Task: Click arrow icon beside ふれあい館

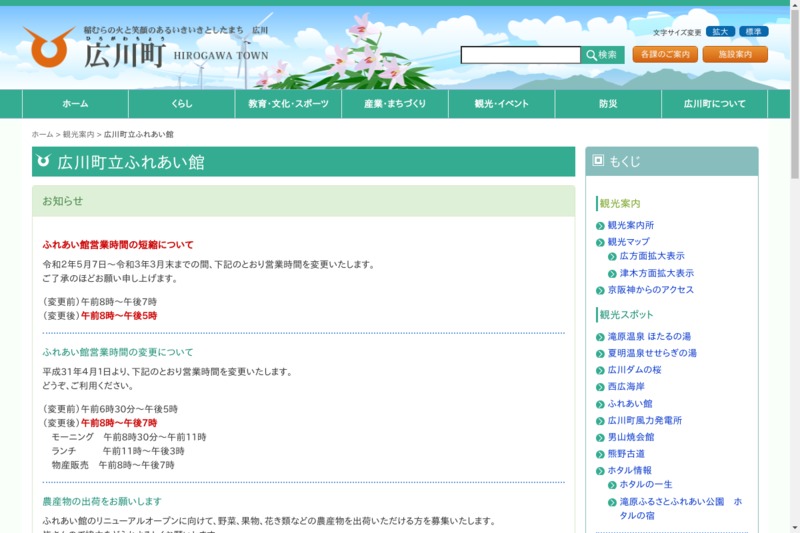Action: (600, 404)
